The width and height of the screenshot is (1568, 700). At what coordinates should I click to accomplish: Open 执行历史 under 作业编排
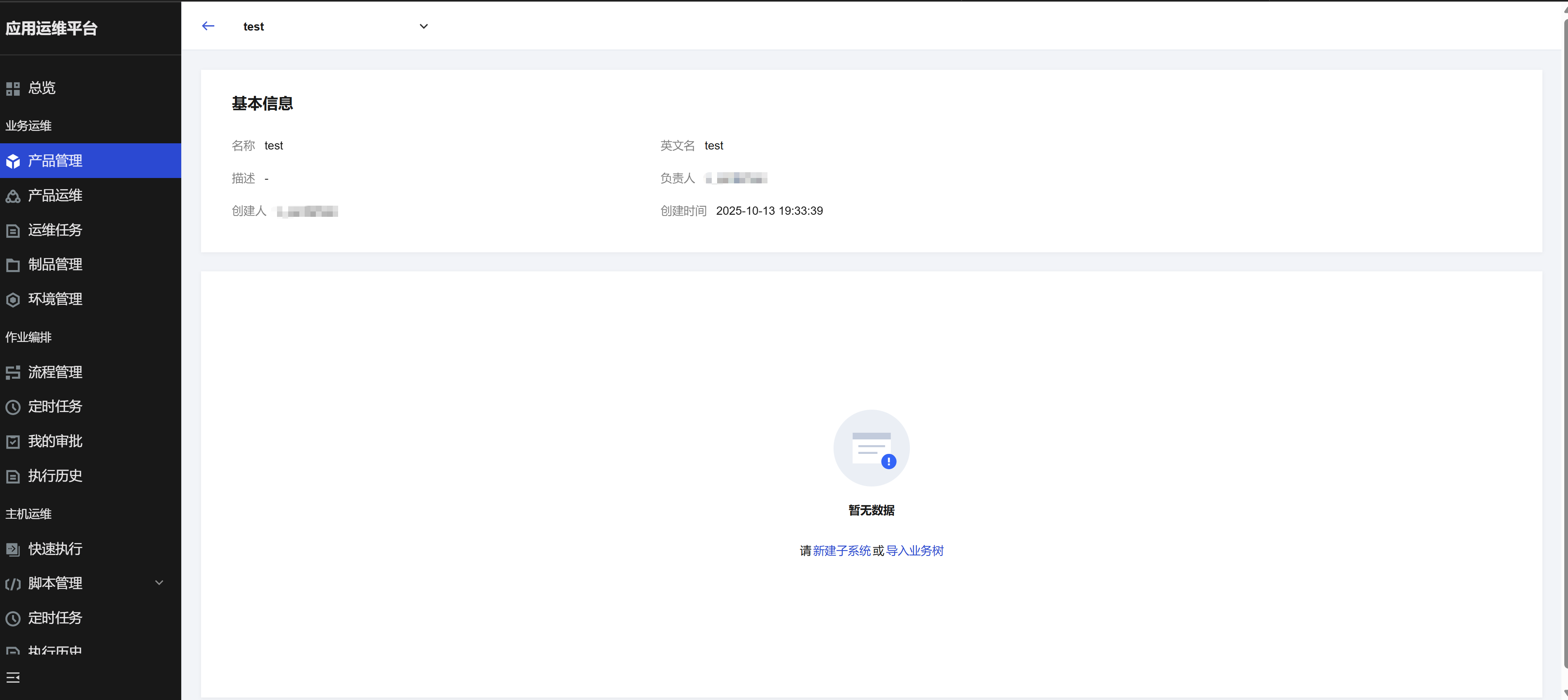[x=55, y=476]
